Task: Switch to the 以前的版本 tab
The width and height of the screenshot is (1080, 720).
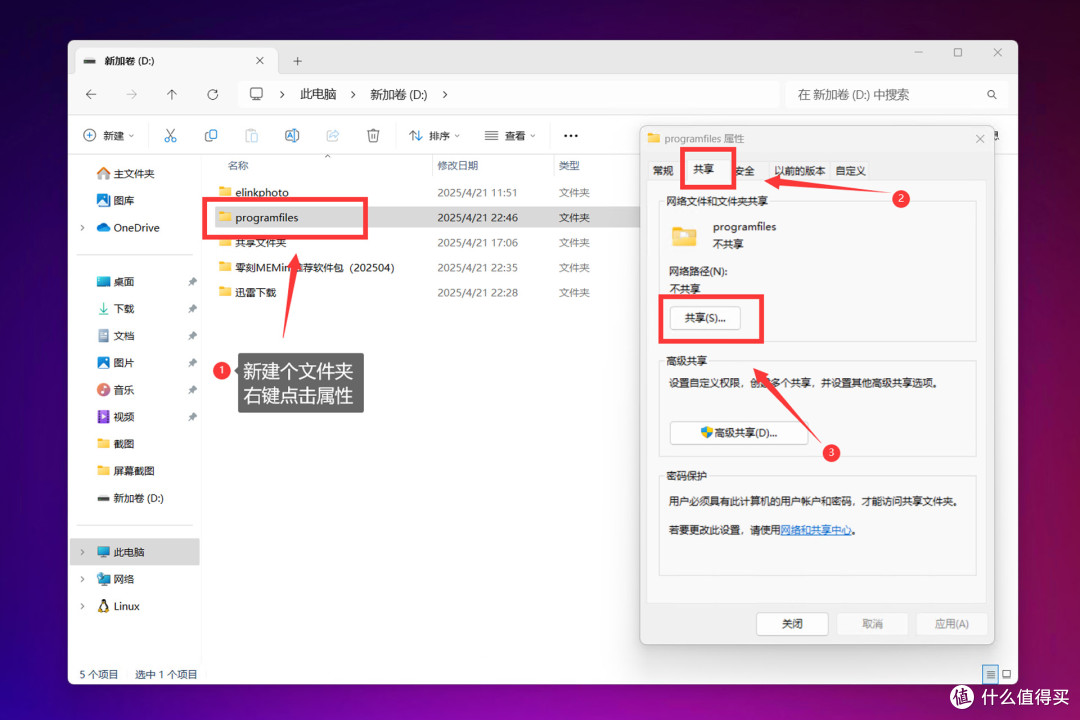Action: click(799, 171)
